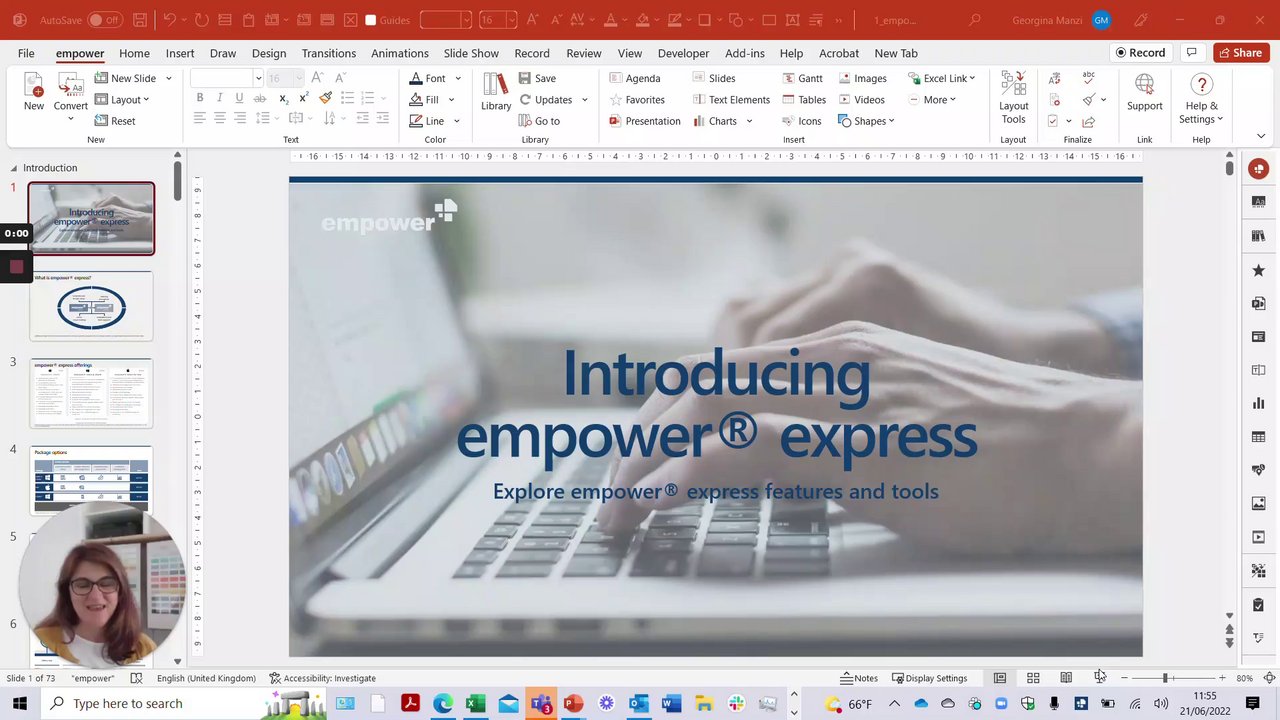This screenshot has width=1280, height=720.
Task: Expand the Charts dropdown
Action: point(749,121)
